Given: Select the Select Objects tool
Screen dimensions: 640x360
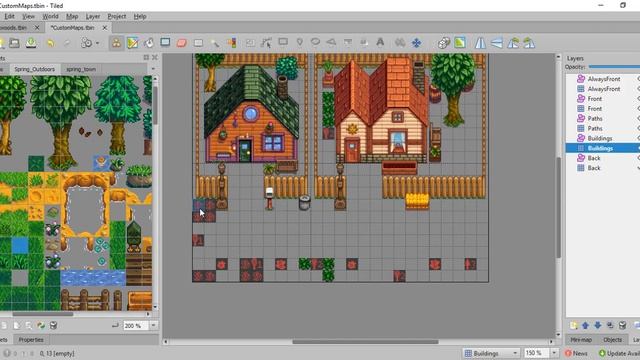Looking at the screenshot, I should tap(250, 43).
